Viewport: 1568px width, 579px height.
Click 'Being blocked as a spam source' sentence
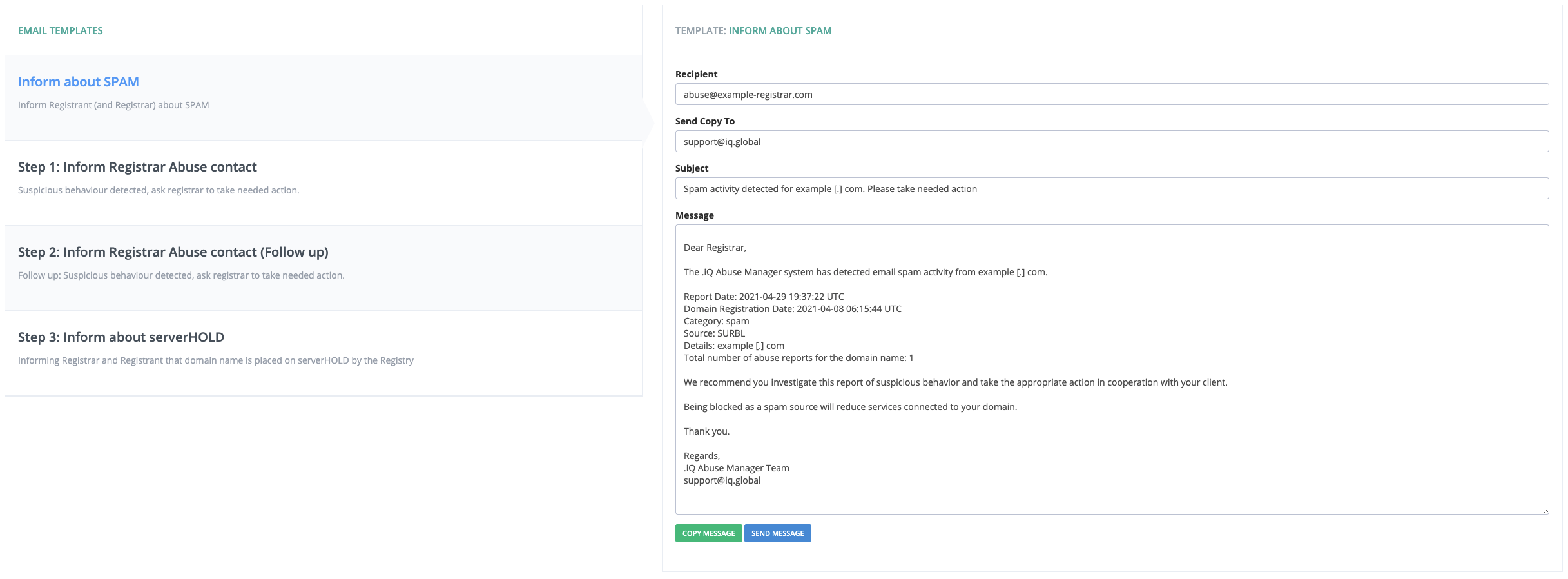tap(850, 407)
